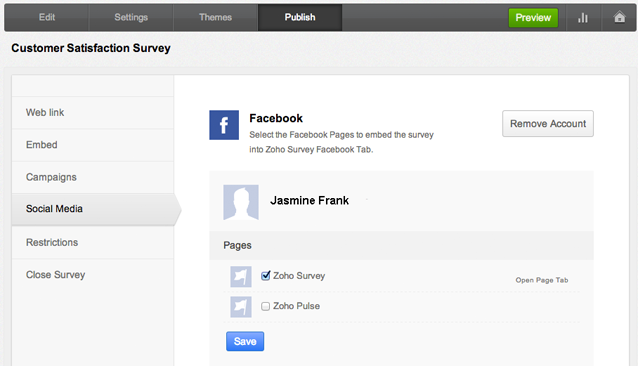Screen dimensions: 638x366
Task: Click the green Preview button
Action: pos(533,18)
